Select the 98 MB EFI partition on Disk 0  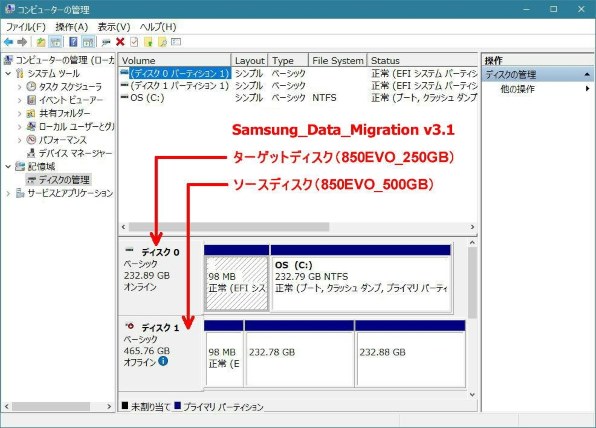tap(237, 283)
